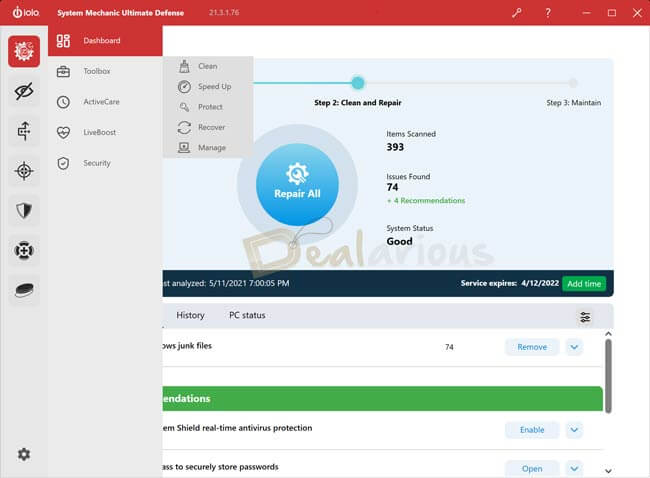Screen dimensions: 650x478
Task: Choose Protect from the Toolbox submenu
Action: pos(208,107)
